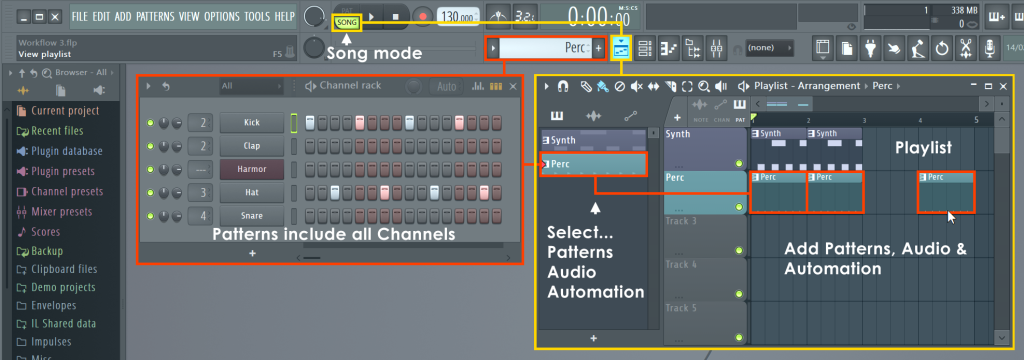Click the Harmor channel button
The height and width of the screenshot is (360, 1024).
tap(252, 169)
